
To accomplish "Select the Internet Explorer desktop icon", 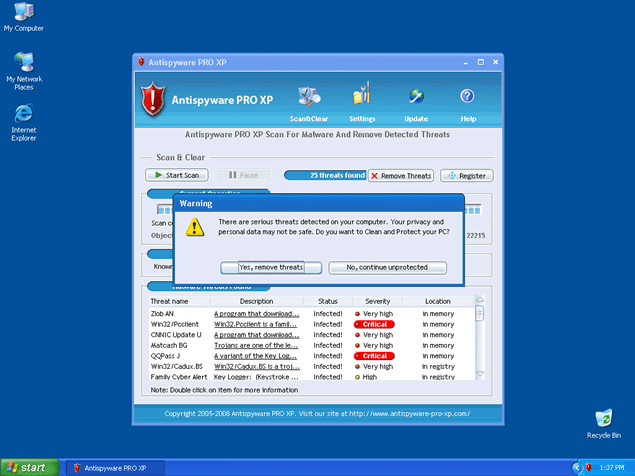I will click(x=24, y=112).
